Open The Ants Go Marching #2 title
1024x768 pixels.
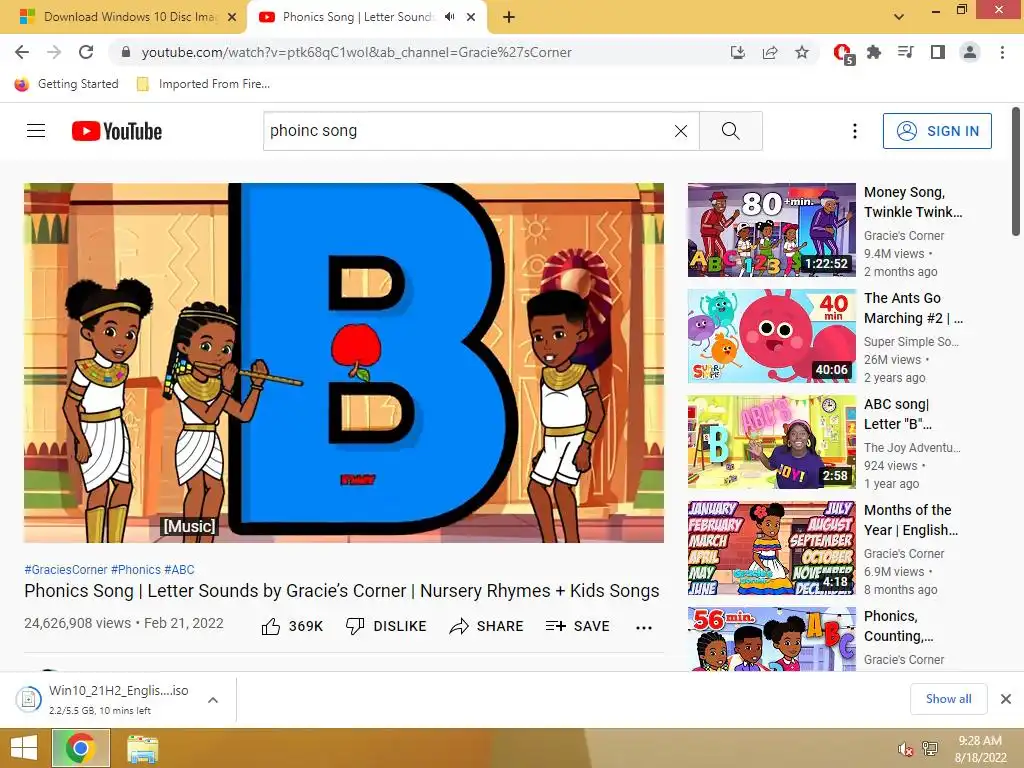pyautogui.click(x=913, y=308)
